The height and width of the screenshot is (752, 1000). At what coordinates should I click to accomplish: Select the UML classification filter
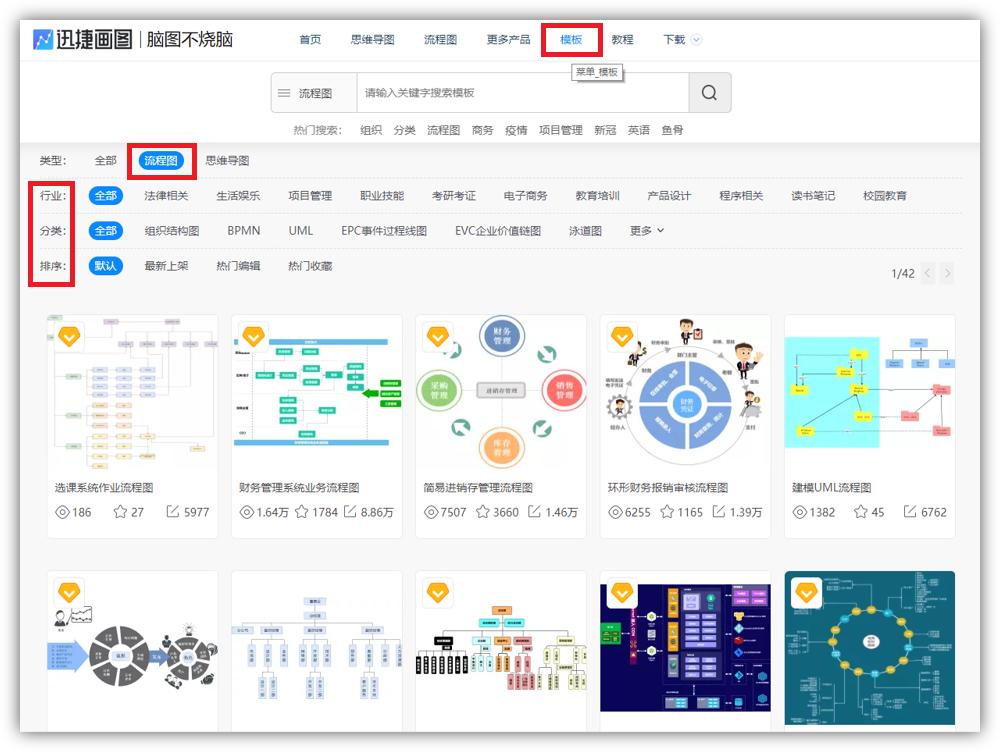pyautogui.click(x=301, y=231)
